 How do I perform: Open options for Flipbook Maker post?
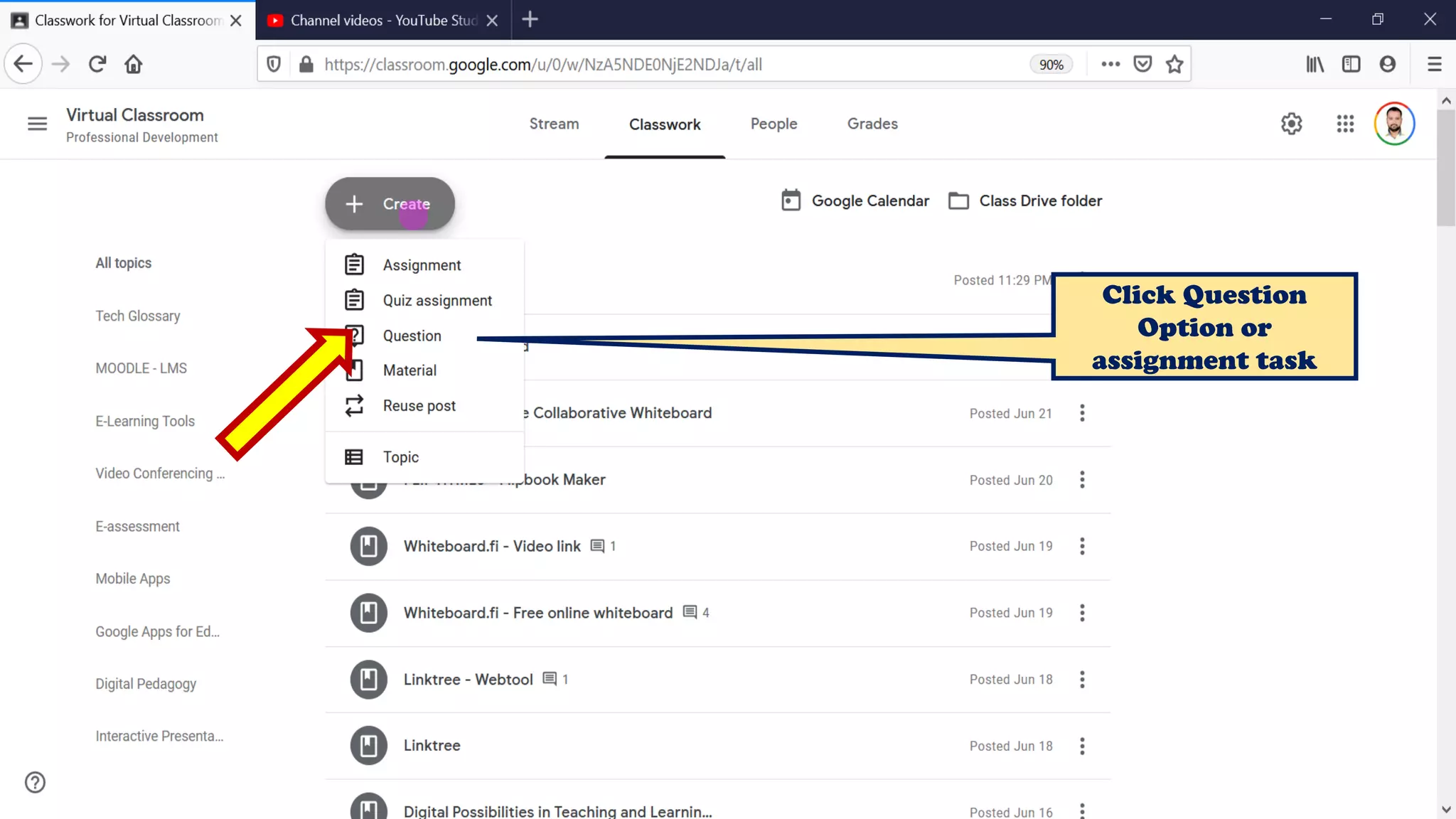[1082, 480]
